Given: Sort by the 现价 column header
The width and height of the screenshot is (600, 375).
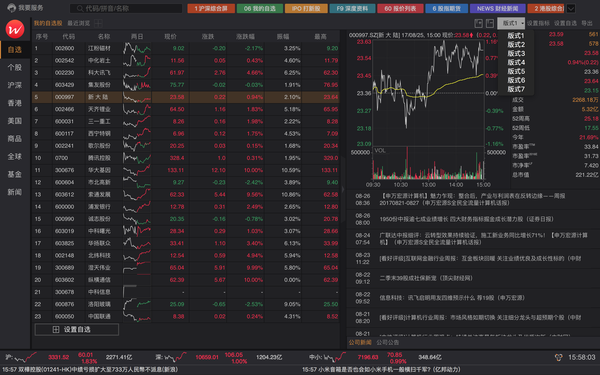Looking at the screenshot, I should click(x=171, y=37).
